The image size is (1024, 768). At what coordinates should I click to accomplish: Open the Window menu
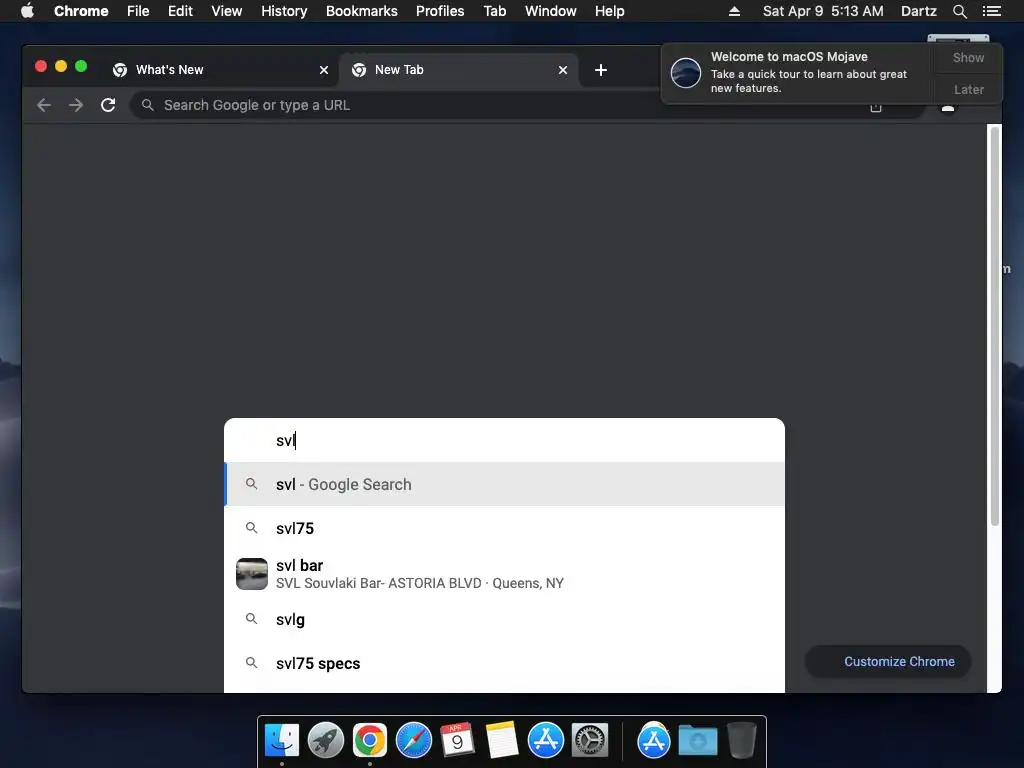(x=551, y=11)
